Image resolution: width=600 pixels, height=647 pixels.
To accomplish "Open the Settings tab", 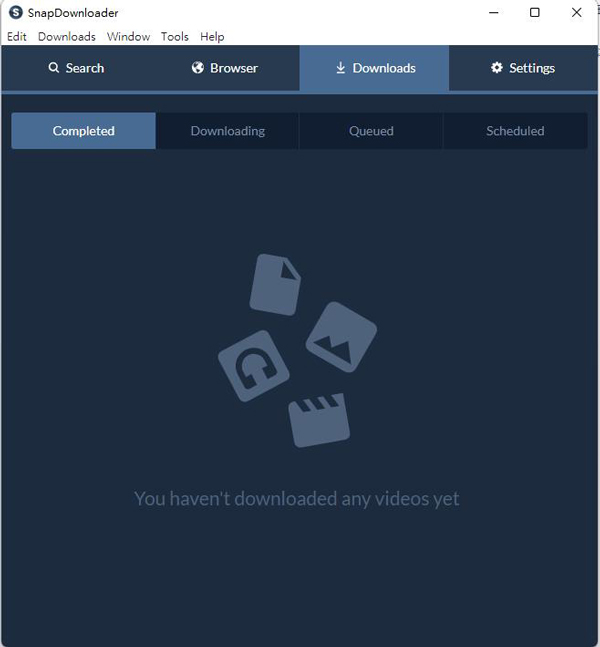I will [x=523, y=68].
